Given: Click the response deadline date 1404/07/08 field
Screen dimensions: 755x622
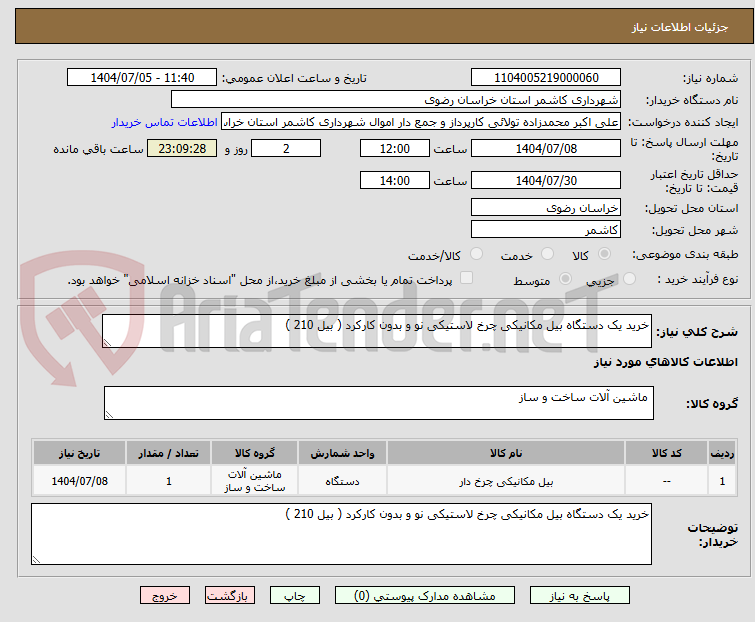Looking at the screenshot, I should pyautogui.click(x=546, y=148).
